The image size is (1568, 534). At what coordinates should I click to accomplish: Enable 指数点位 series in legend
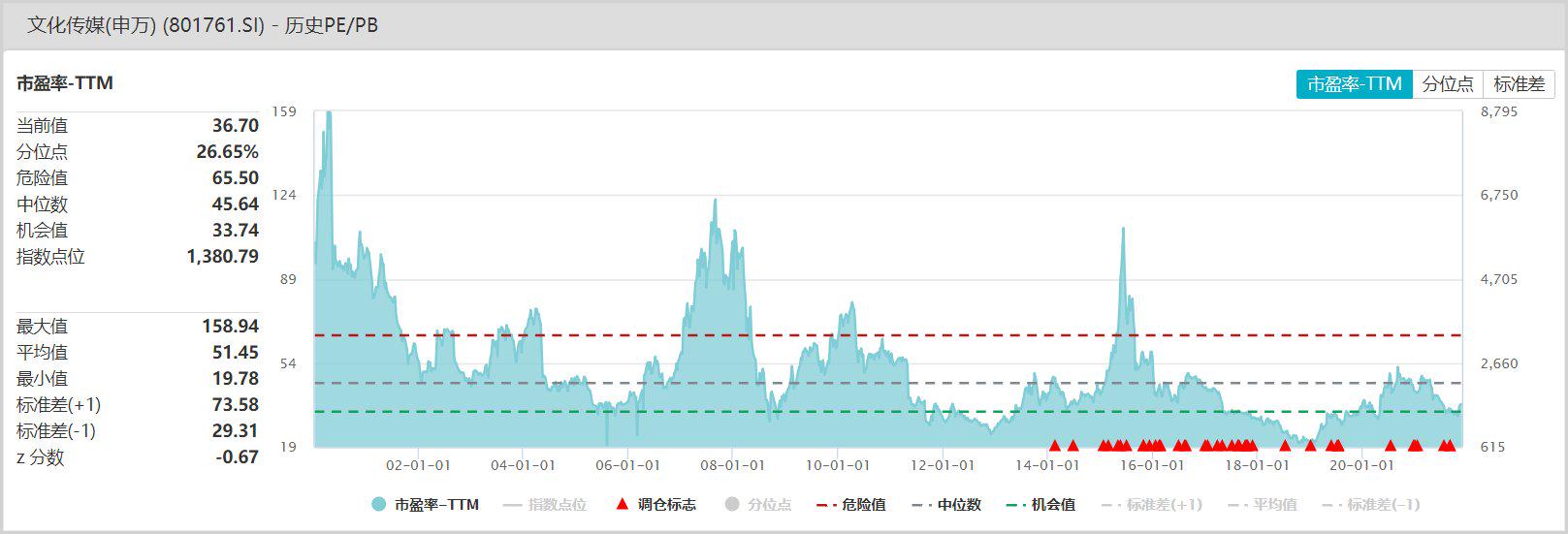(545, 505)
